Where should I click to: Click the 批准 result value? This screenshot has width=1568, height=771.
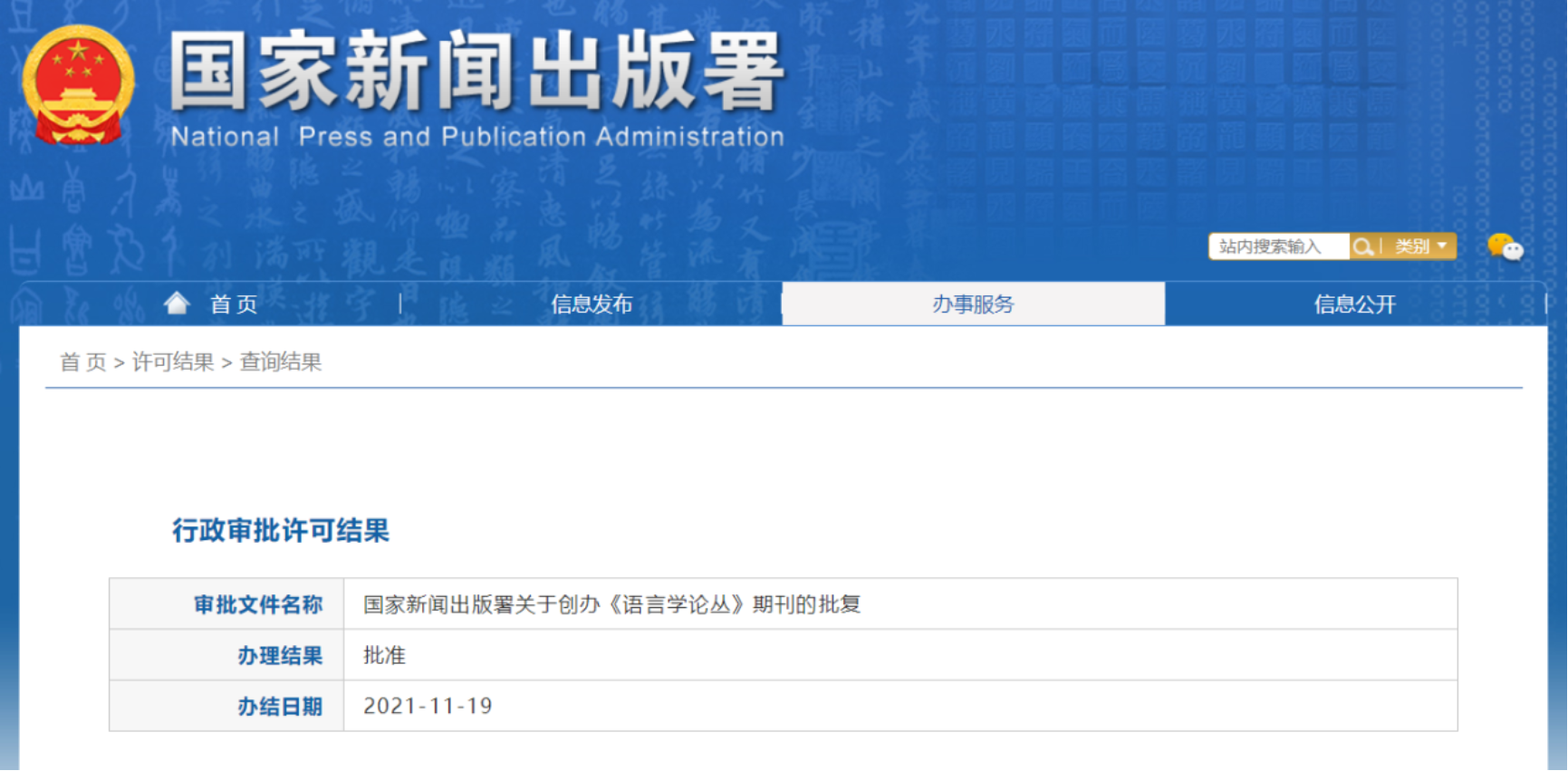384,655
